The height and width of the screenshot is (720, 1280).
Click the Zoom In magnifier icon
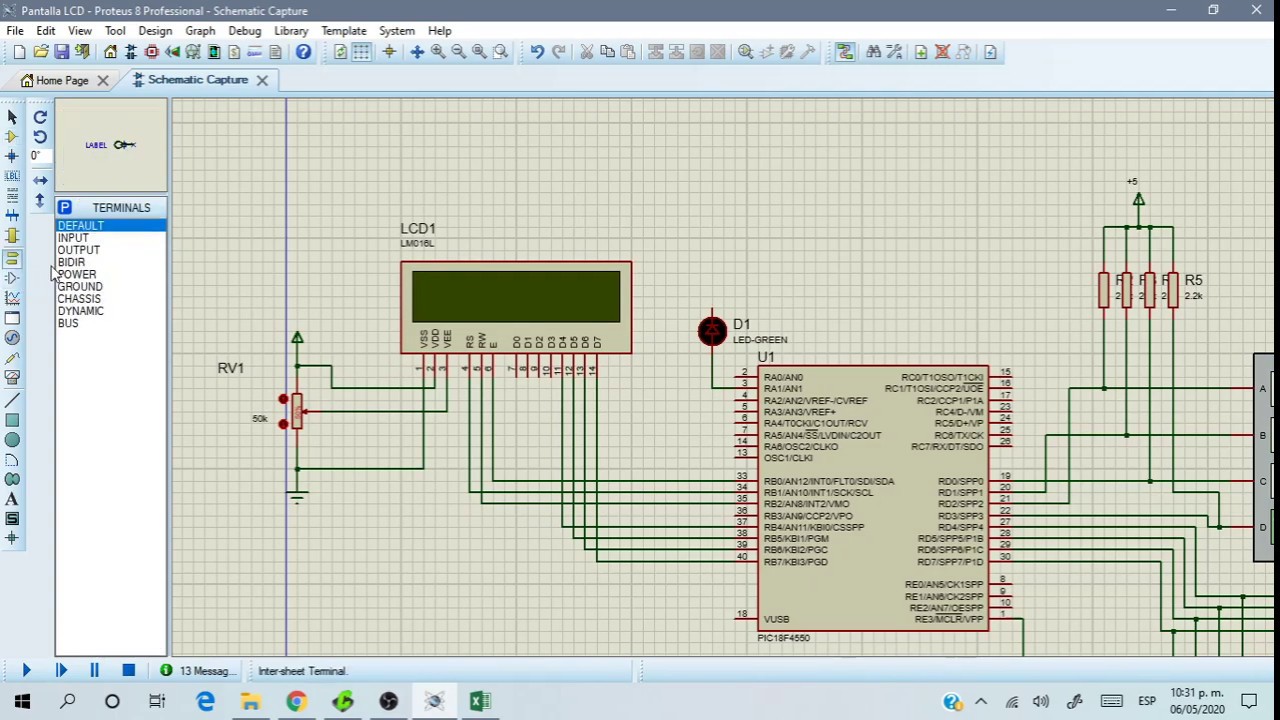[x=438, y=52]
